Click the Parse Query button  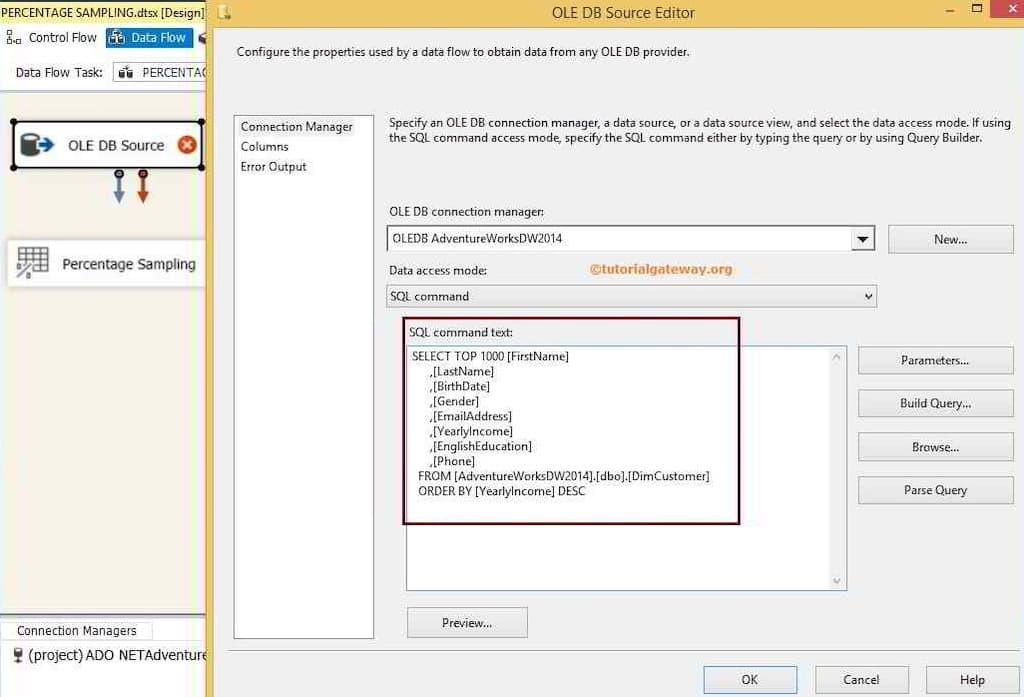pyautogui.click(x=935, y=491)
